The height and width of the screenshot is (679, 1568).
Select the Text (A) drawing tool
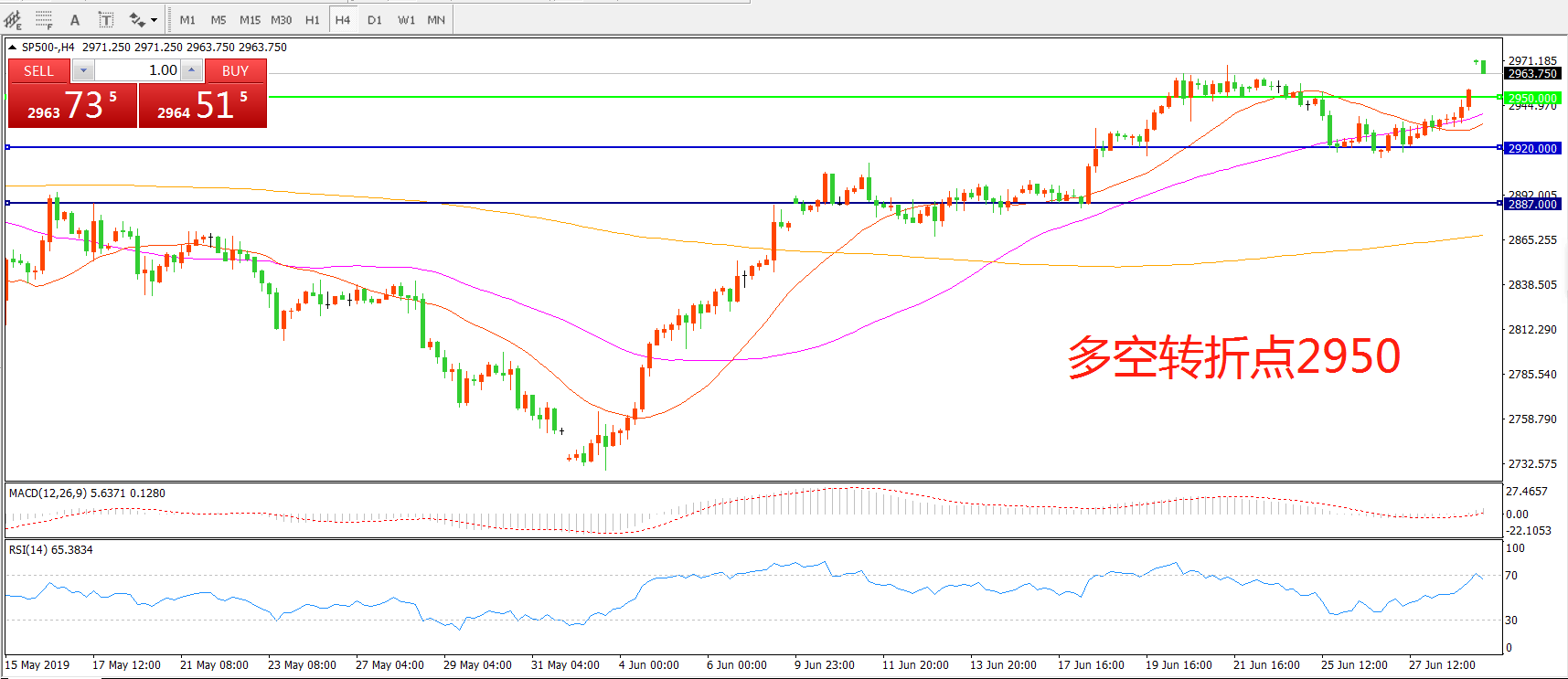click(75, 19)
